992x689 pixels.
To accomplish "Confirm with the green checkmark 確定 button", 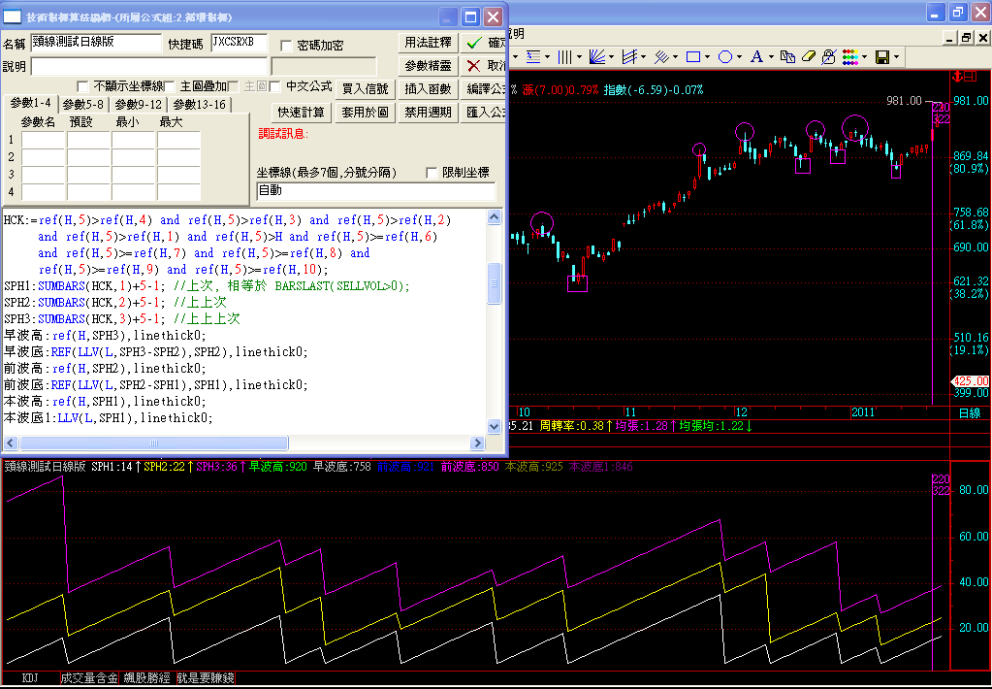I will click(x=483, y=43).
